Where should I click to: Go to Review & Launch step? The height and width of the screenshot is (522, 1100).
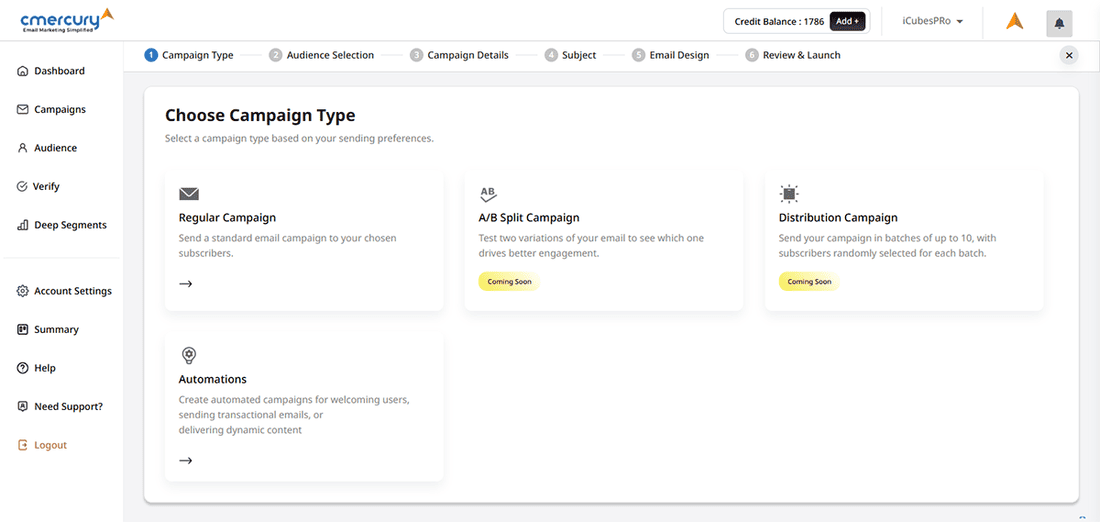point(800,55)
